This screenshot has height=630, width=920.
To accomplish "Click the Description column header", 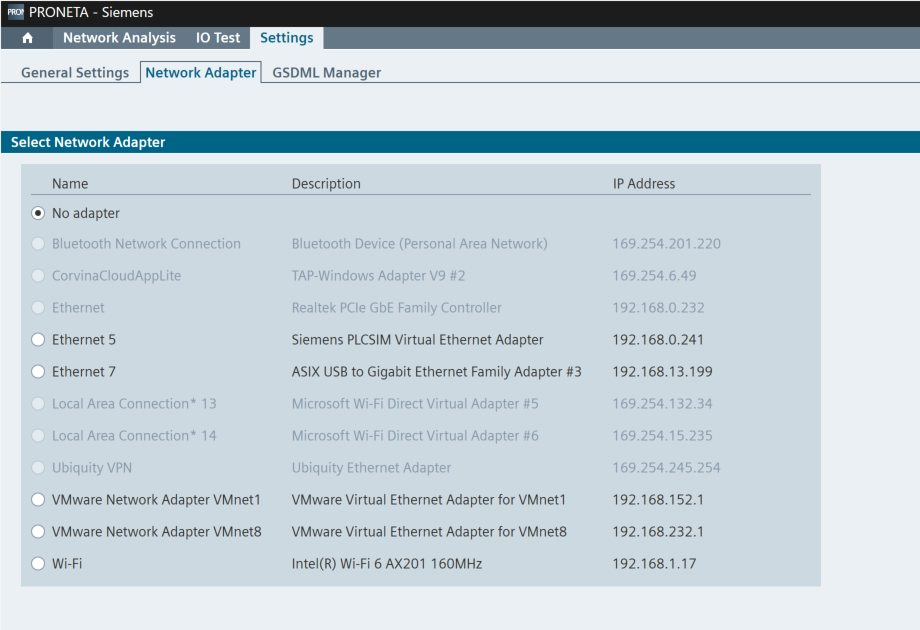I will (326, 184).
